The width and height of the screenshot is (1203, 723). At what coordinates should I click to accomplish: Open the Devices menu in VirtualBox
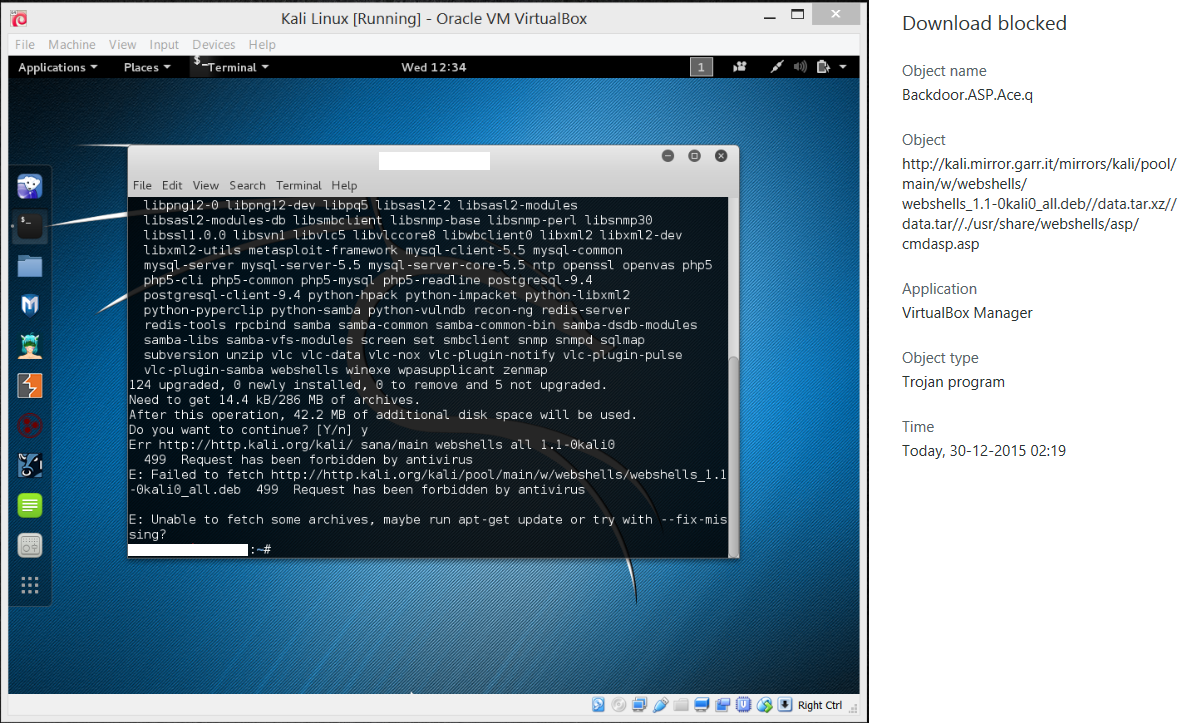tap(213, 45)
